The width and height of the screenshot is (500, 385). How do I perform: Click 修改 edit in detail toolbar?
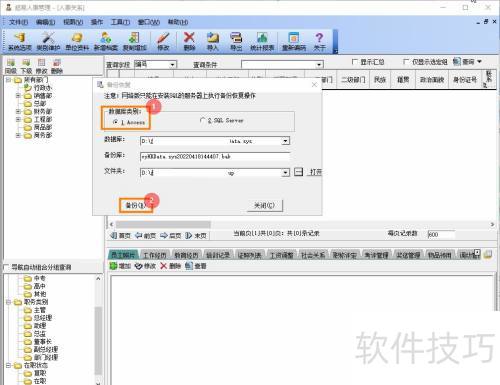(x=145, y=266)
